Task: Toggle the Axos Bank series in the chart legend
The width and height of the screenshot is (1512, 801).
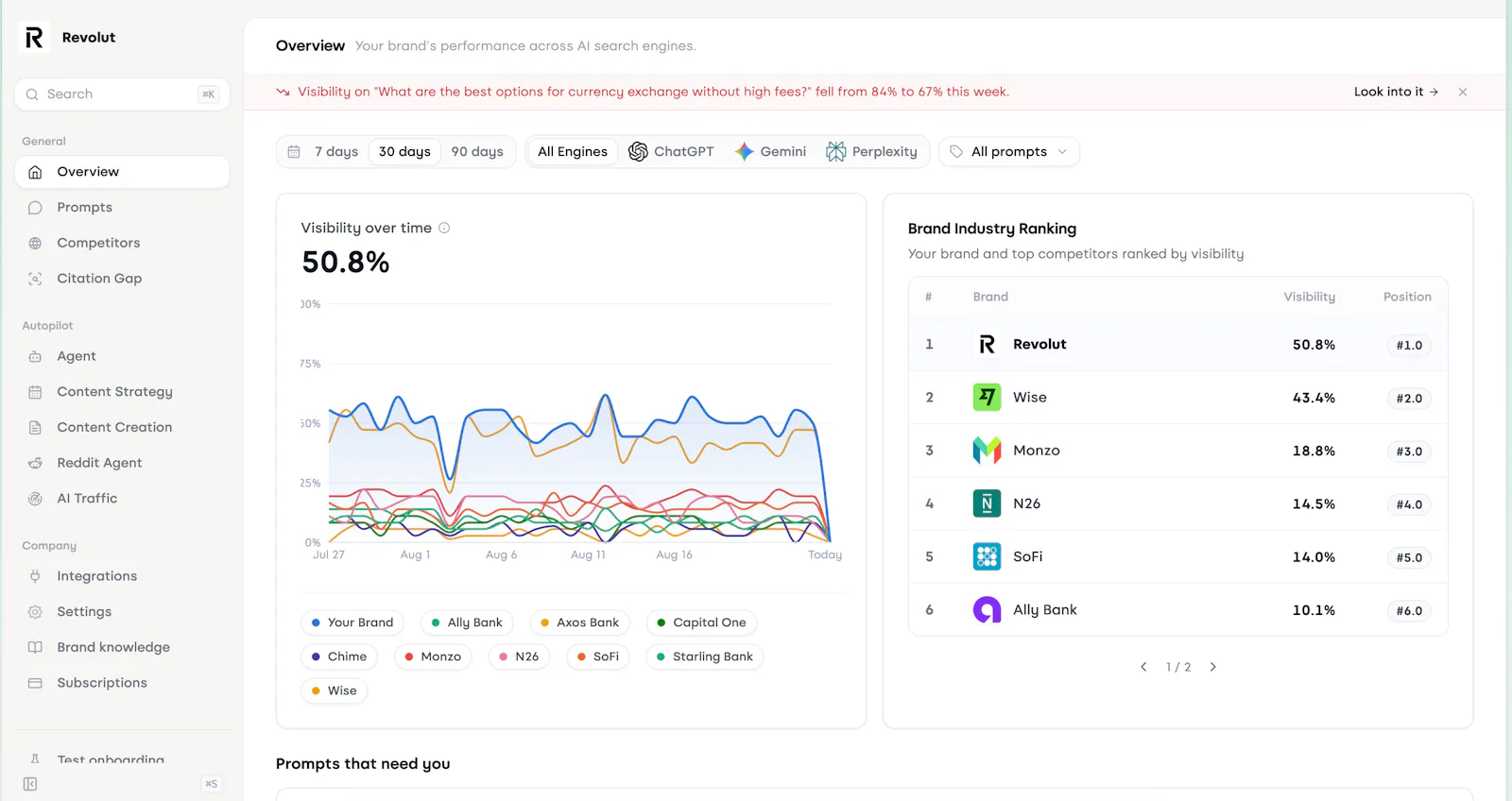Action: pos(579,622)
